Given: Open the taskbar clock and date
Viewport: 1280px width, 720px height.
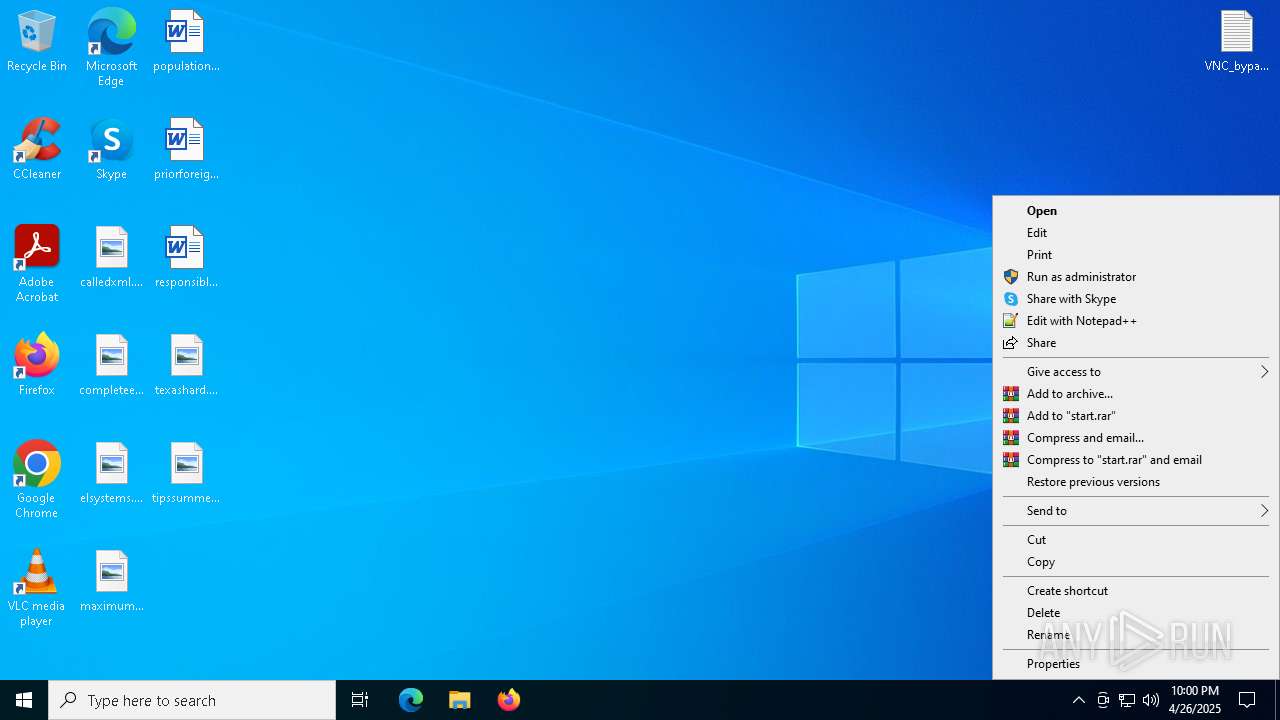Looking at the screenshot, I should (1195, 700).
